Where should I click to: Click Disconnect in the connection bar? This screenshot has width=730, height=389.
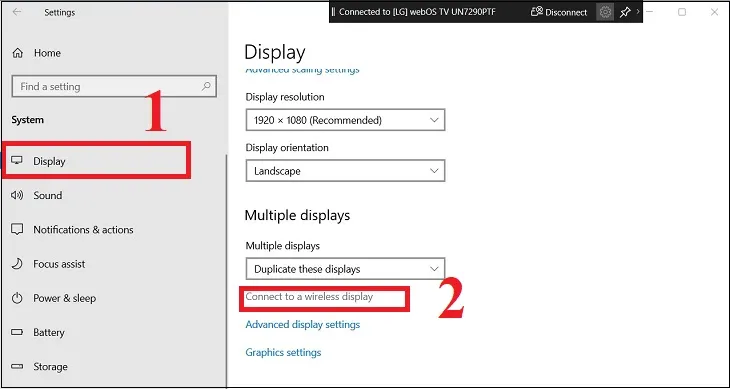coord(559,12)
